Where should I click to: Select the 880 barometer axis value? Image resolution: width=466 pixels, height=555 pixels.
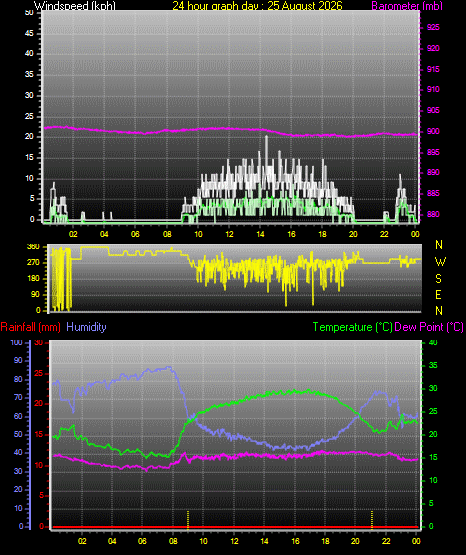(x=433, y=214)
